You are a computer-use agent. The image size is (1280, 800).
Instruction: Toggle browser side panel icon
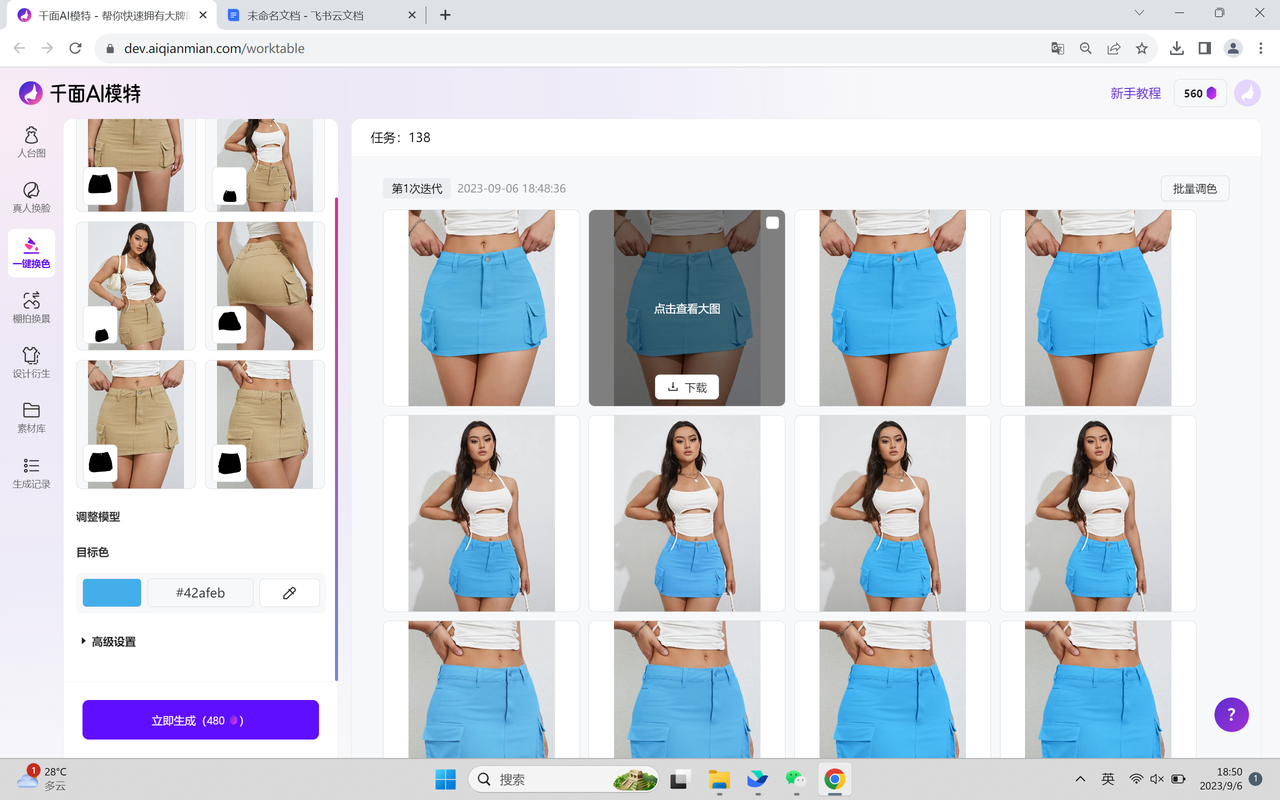(x=1205, y=48)
